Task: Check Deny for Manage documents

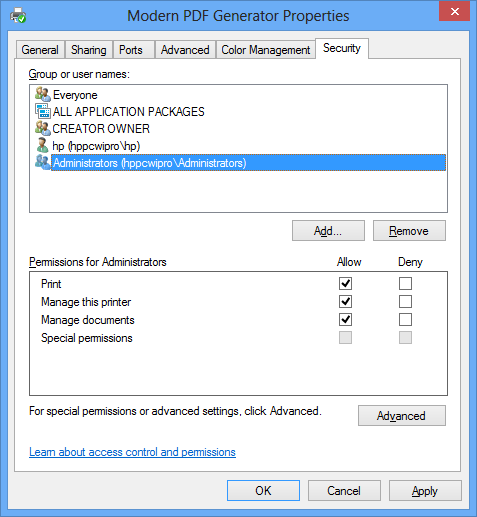Action: click(405, 319)
